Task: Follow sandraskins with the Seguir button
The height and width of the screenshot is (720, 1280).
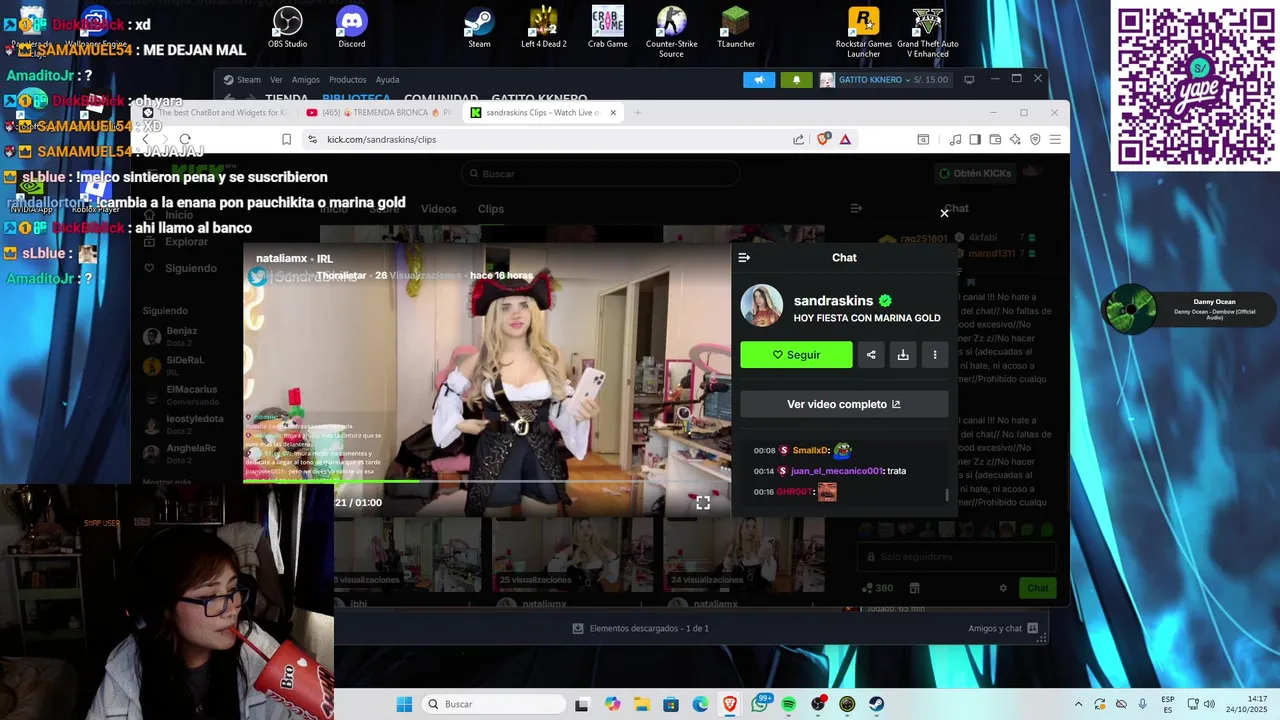Action: pyautogui.click(x=796, y=355)
